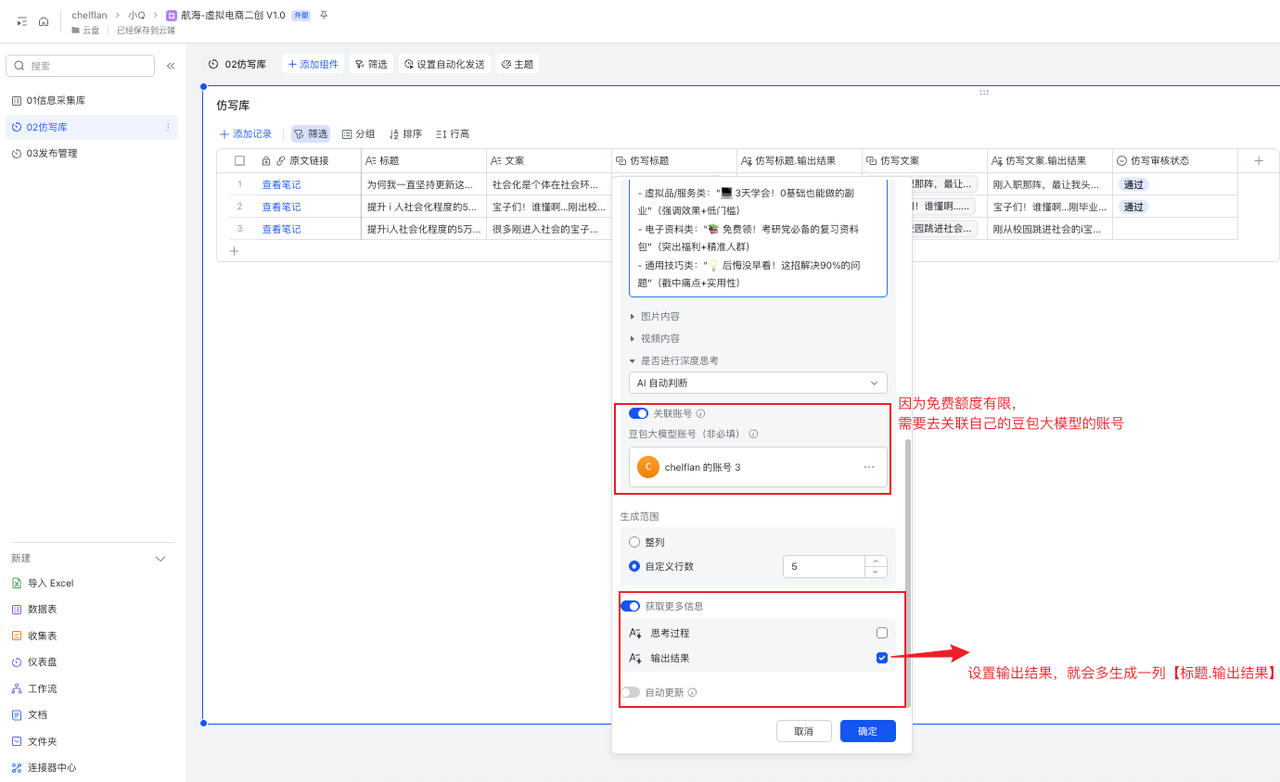Viewport: 1280px width, 782px height.
Task: Select the 自定义行数 radio option
Action: 634,566
